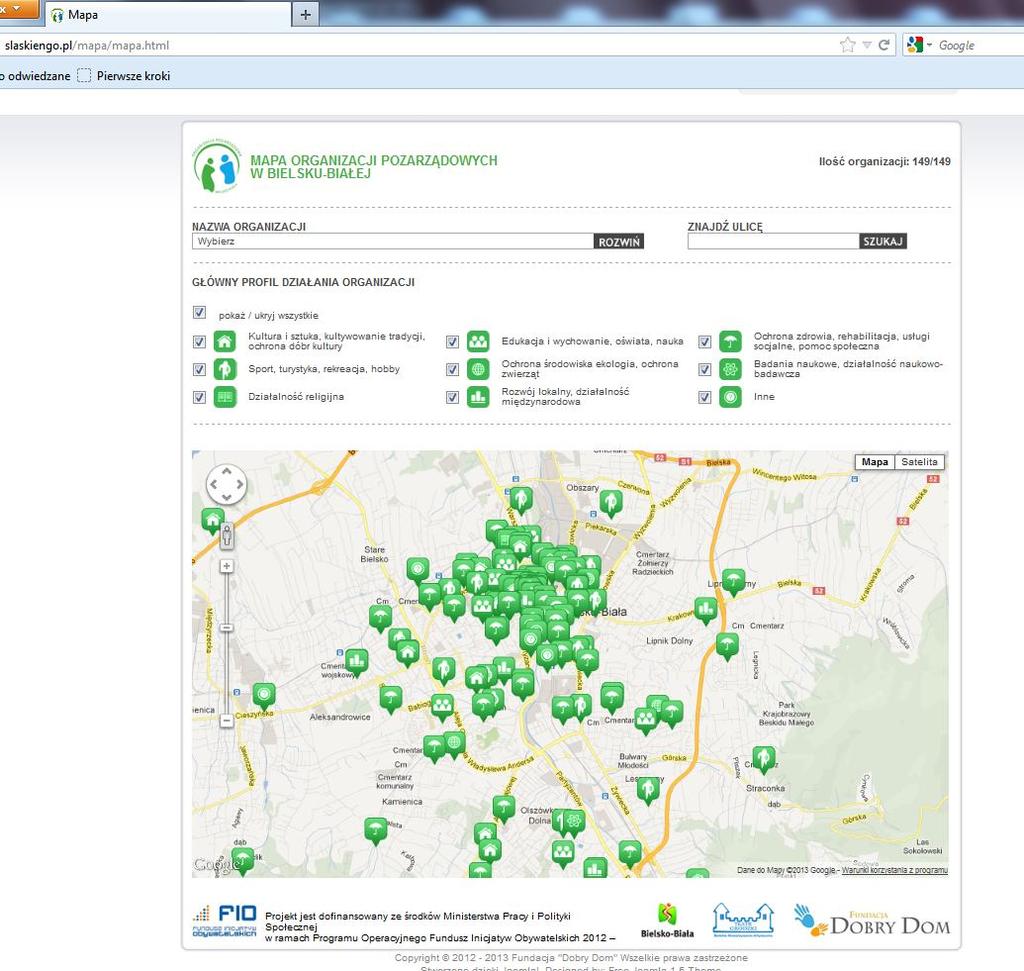Screen dimensions: 1024x971
Task: Click the 'Sport, turystyka, rekreacja, hobby' label
Action: tap(324, 369)
